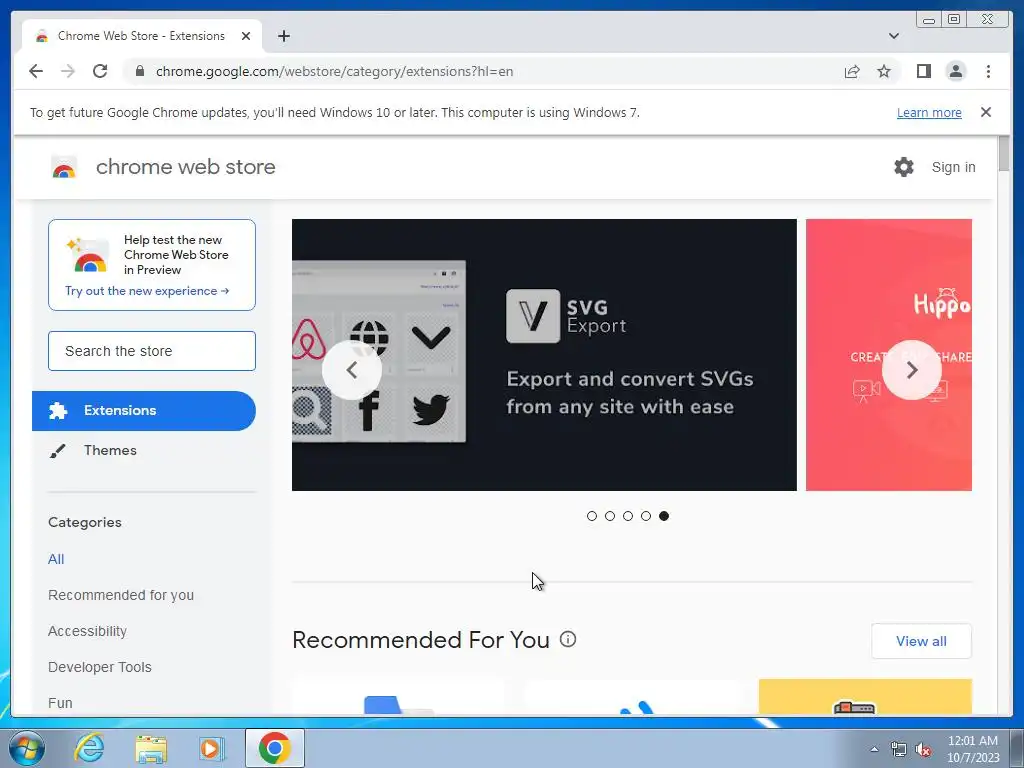Viewport: 1024px width, 768px height.
Task: Open web store settings gear
Action: pyautogui.click(x=904, y=167)
